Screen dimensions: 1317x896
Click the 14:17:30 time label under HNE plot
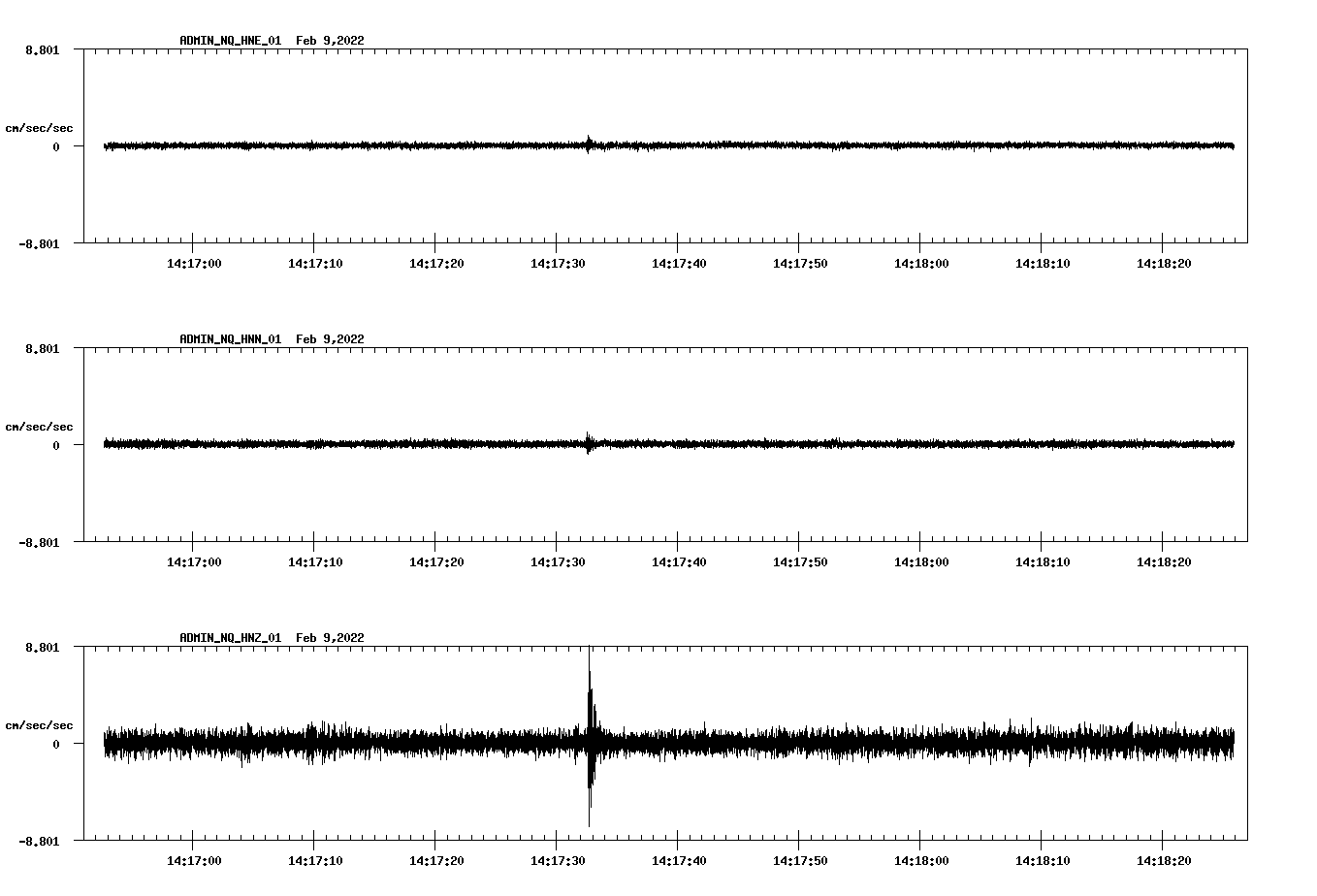558,263
